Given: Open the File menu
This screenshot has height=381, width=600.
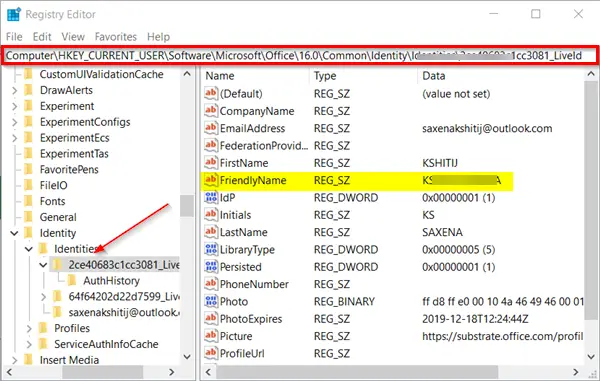Looking at the screenshot, I should click(14, 37).
